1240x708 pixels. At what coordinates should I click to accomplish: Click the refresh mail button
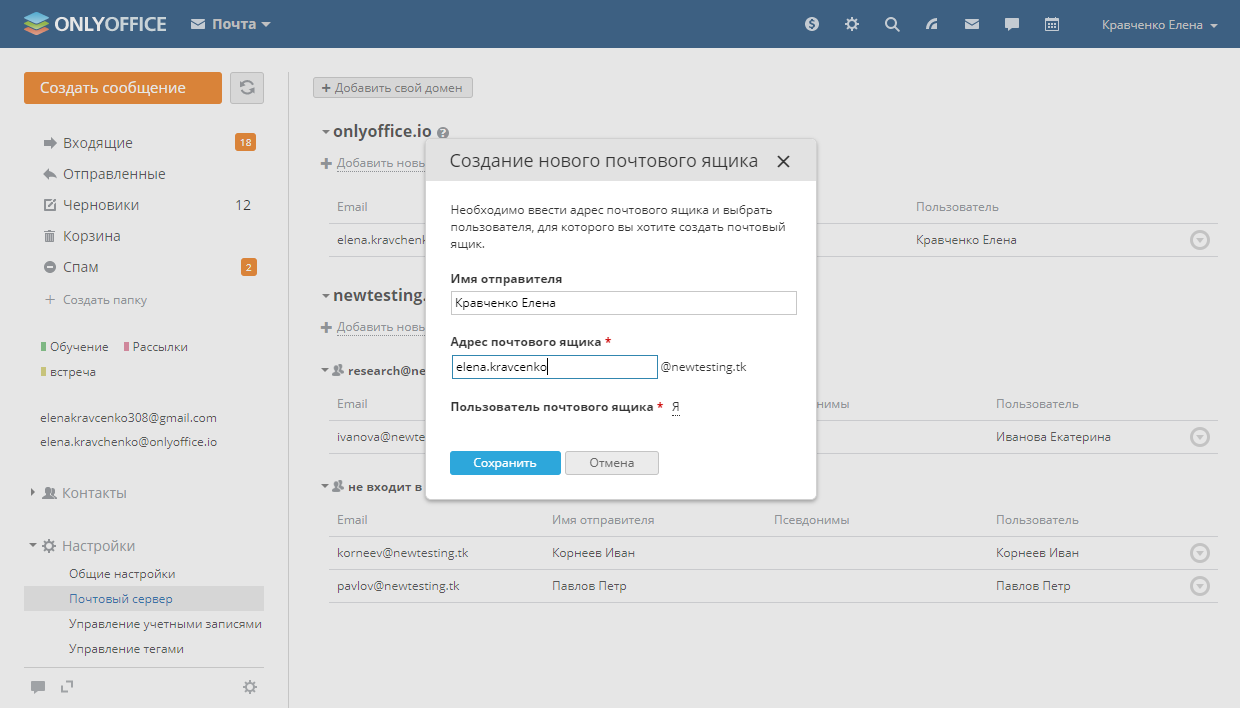click(247, 88)
